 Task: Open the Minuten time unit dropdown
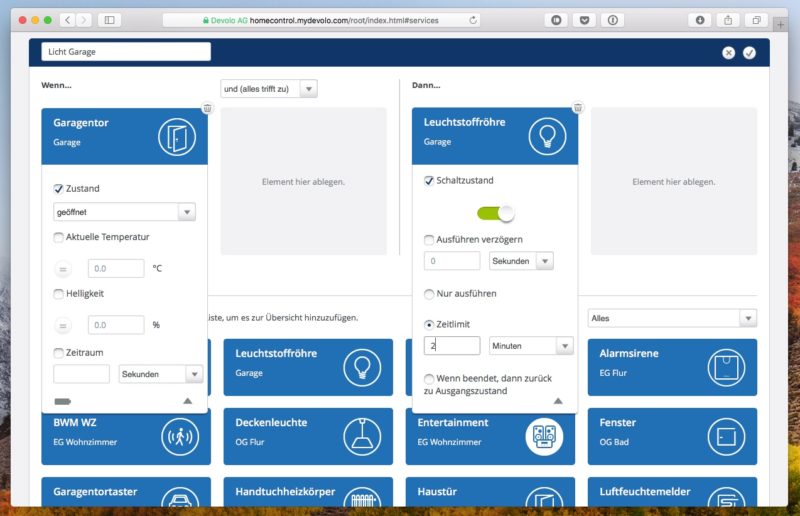[x=530, y=345]
